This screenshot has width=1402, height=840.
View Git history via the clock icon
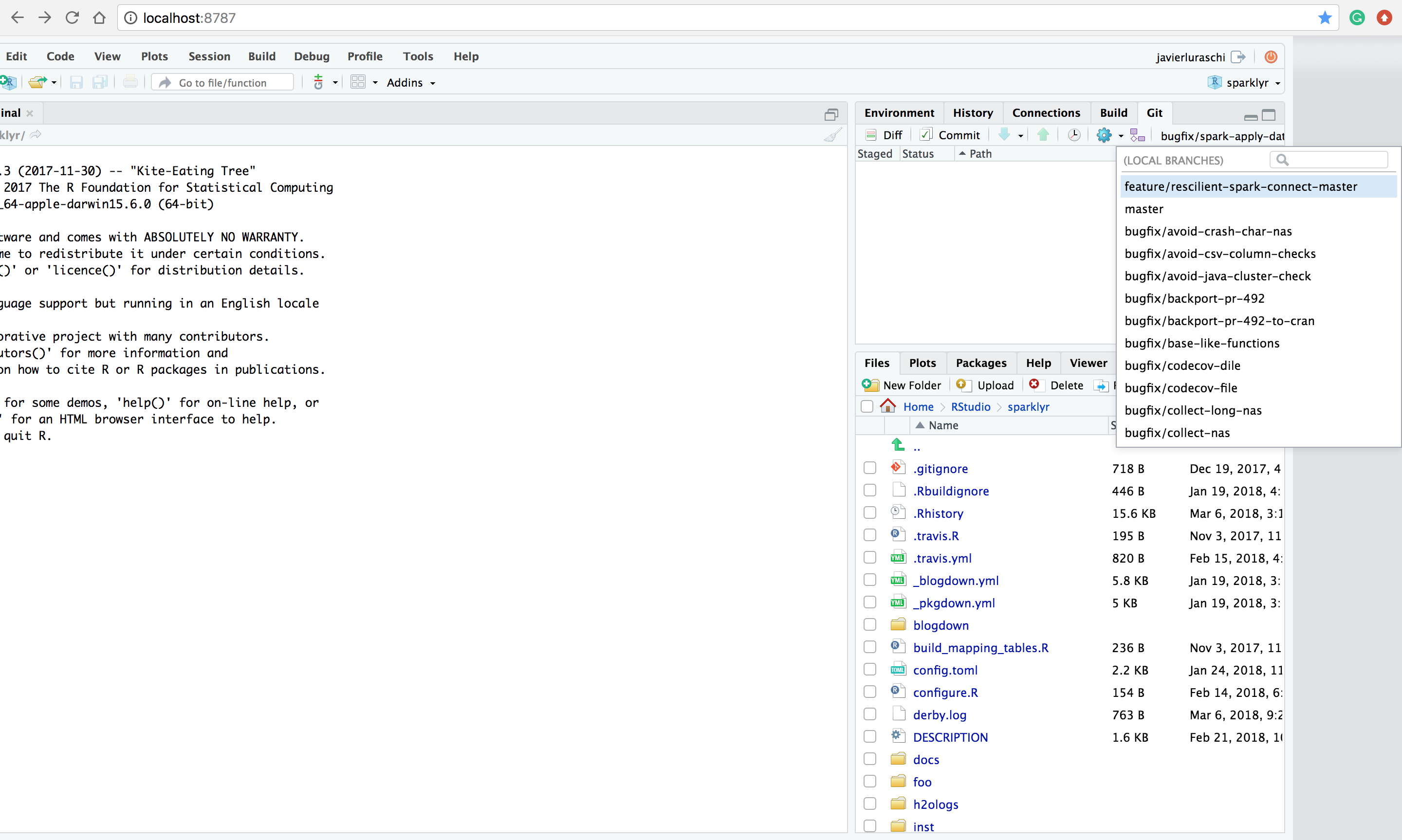[x=1074, y=135]
